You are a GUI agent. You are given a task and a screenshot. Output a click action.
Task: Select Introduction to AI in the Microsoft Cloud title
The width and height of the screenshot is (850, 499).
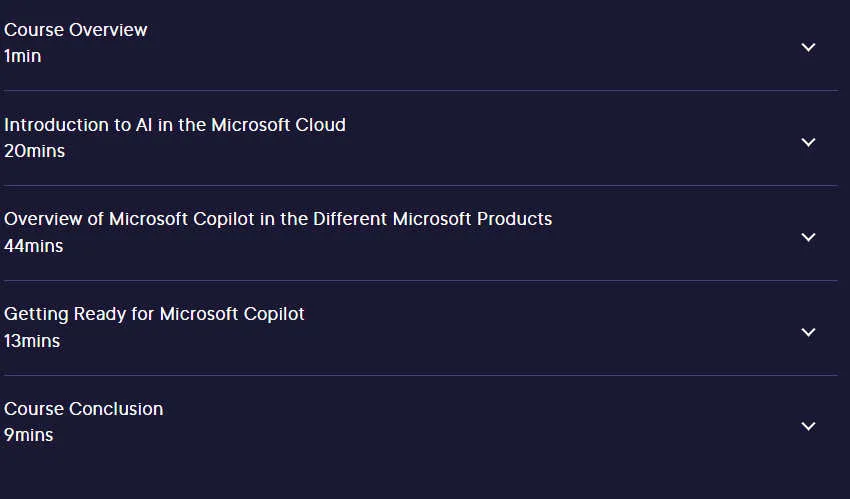(x=175, y=125)
